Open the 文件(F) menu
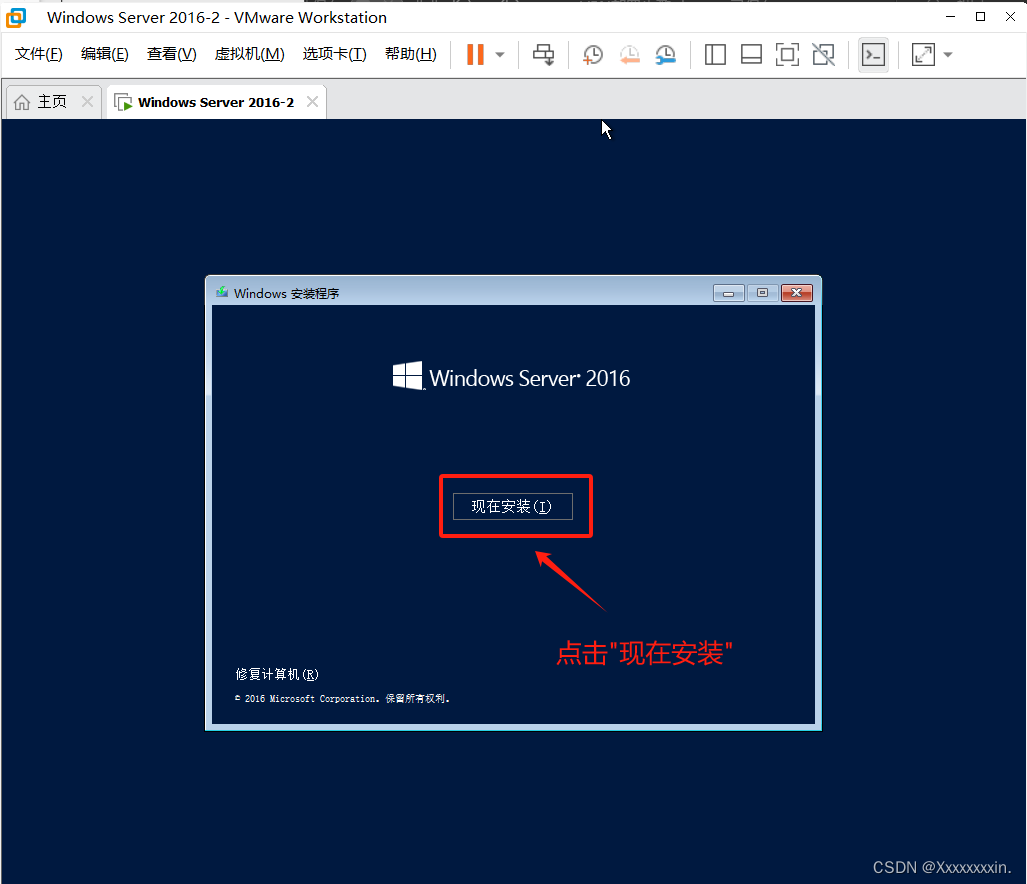Viewport: 1027px width, 884px height. coord(39,54)
